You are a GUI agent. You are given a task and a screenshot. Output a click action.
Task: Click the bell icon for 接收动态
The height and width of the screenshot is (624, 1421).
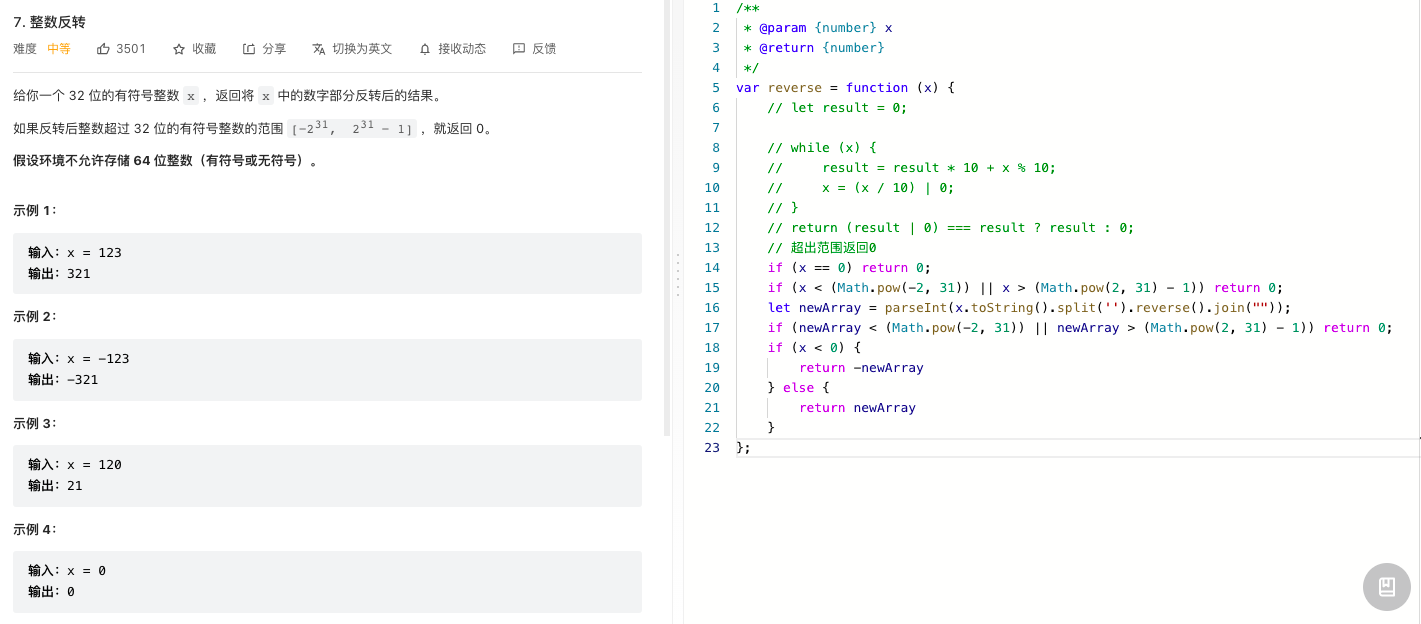coord(425,48)
